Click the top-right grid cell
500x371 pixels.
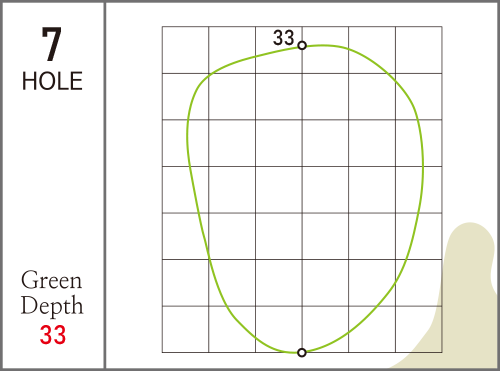tap(419, 50)
